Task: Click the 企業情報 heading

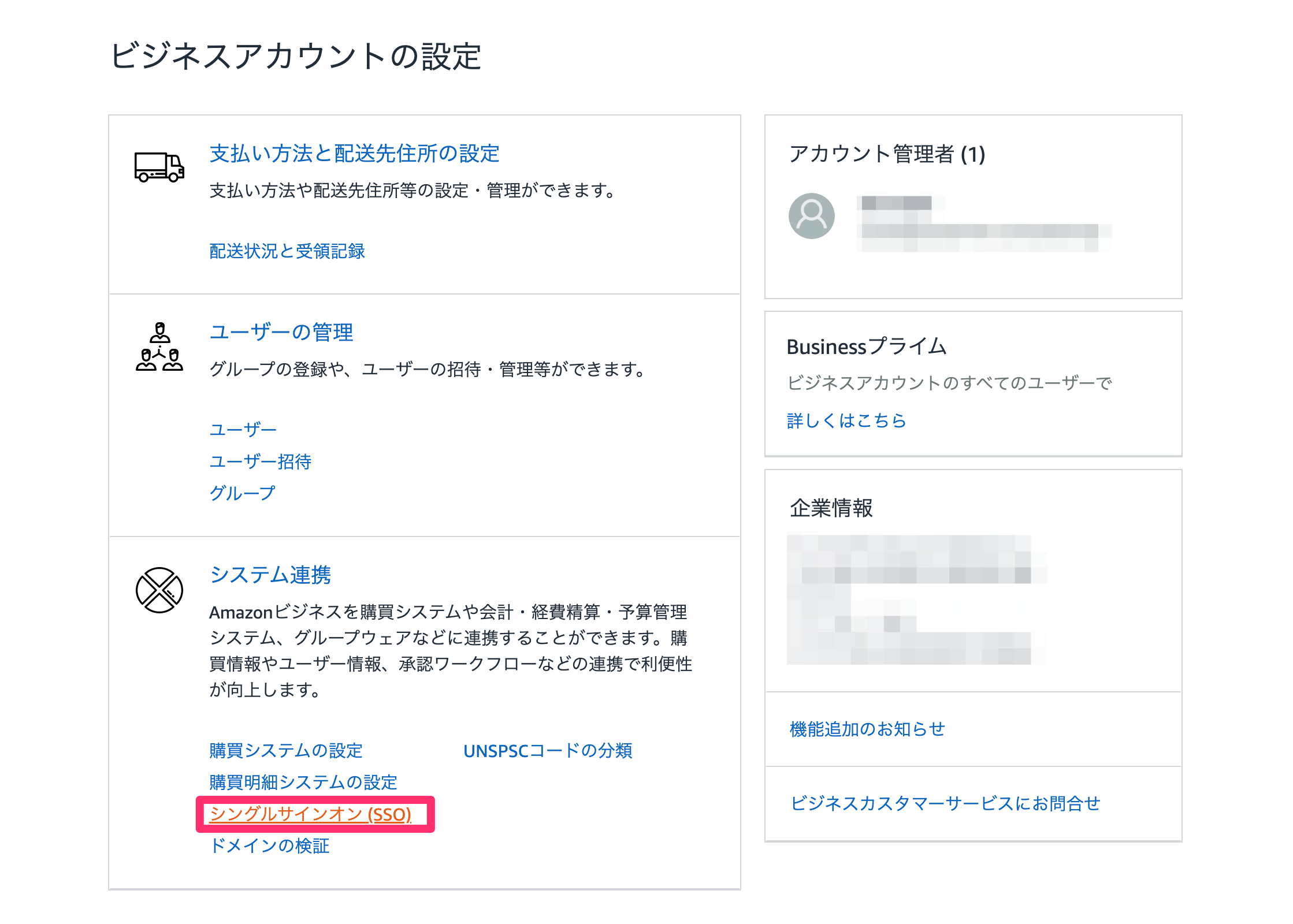Action: coord(831,508)
